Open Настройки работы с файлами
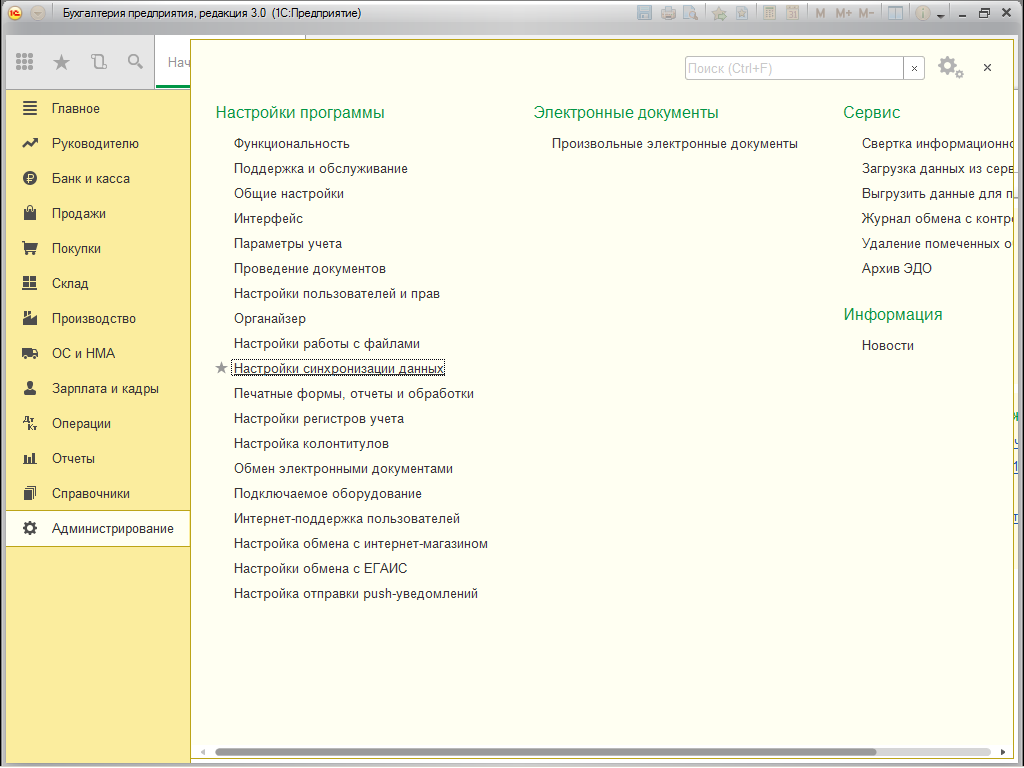The width and height of the screenshot is (1024, 768). tap(327, 344)
